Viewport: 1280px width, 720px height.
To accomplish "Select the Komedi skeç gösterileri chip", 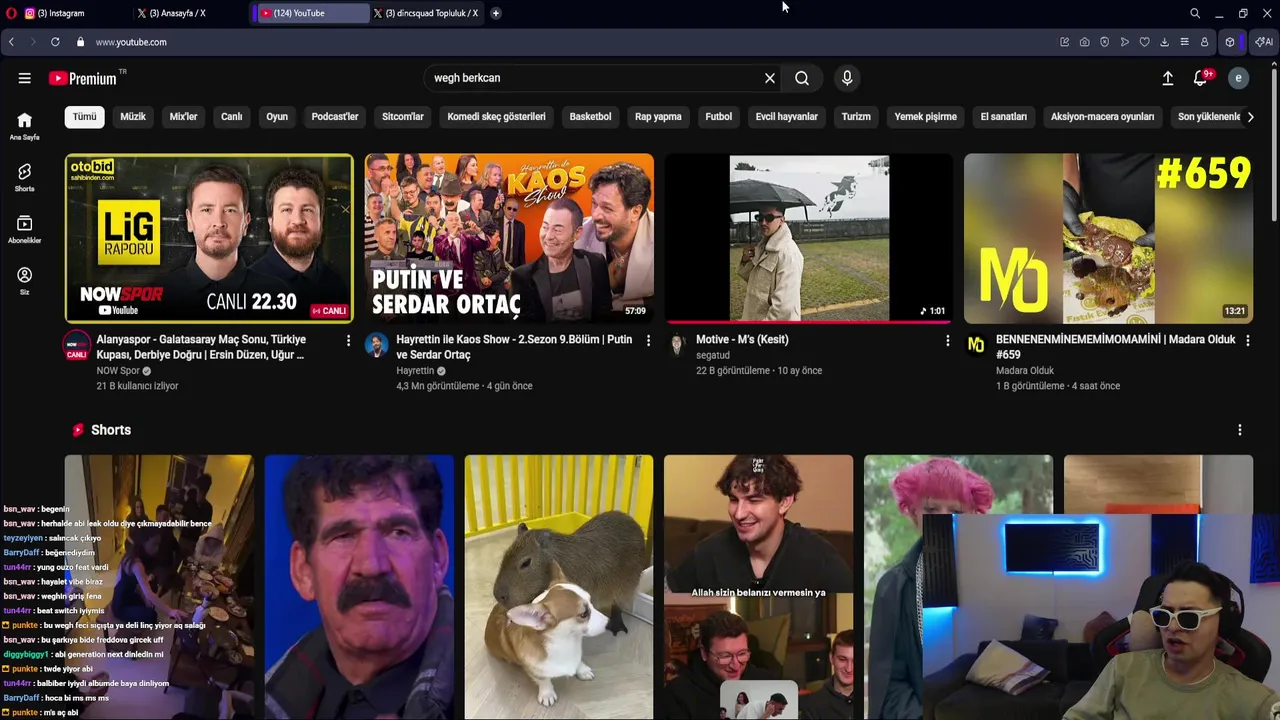I will (x=497, y=117).
